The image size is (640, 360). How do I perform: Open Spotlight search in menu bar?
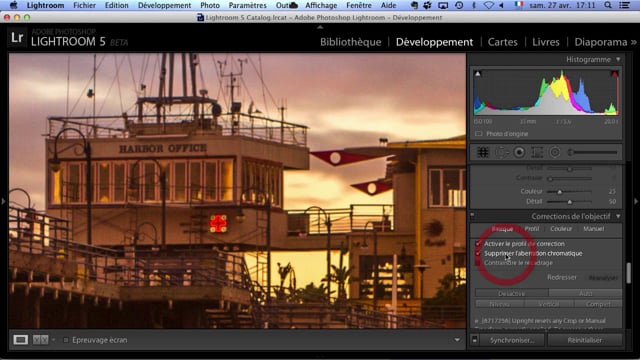click(x=608, y=5)
